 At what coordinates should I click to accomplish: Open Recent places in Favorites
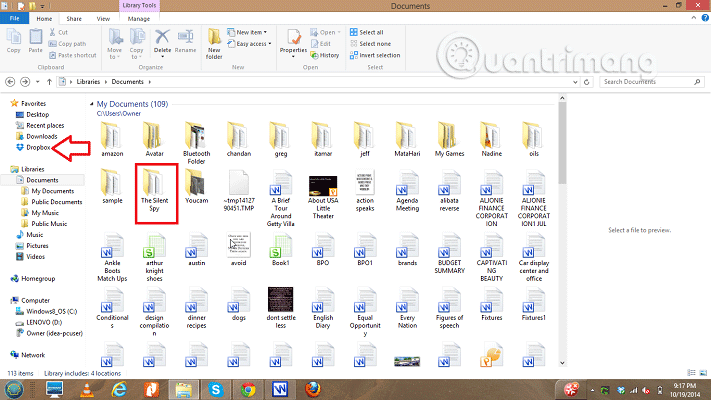point(40,125)
